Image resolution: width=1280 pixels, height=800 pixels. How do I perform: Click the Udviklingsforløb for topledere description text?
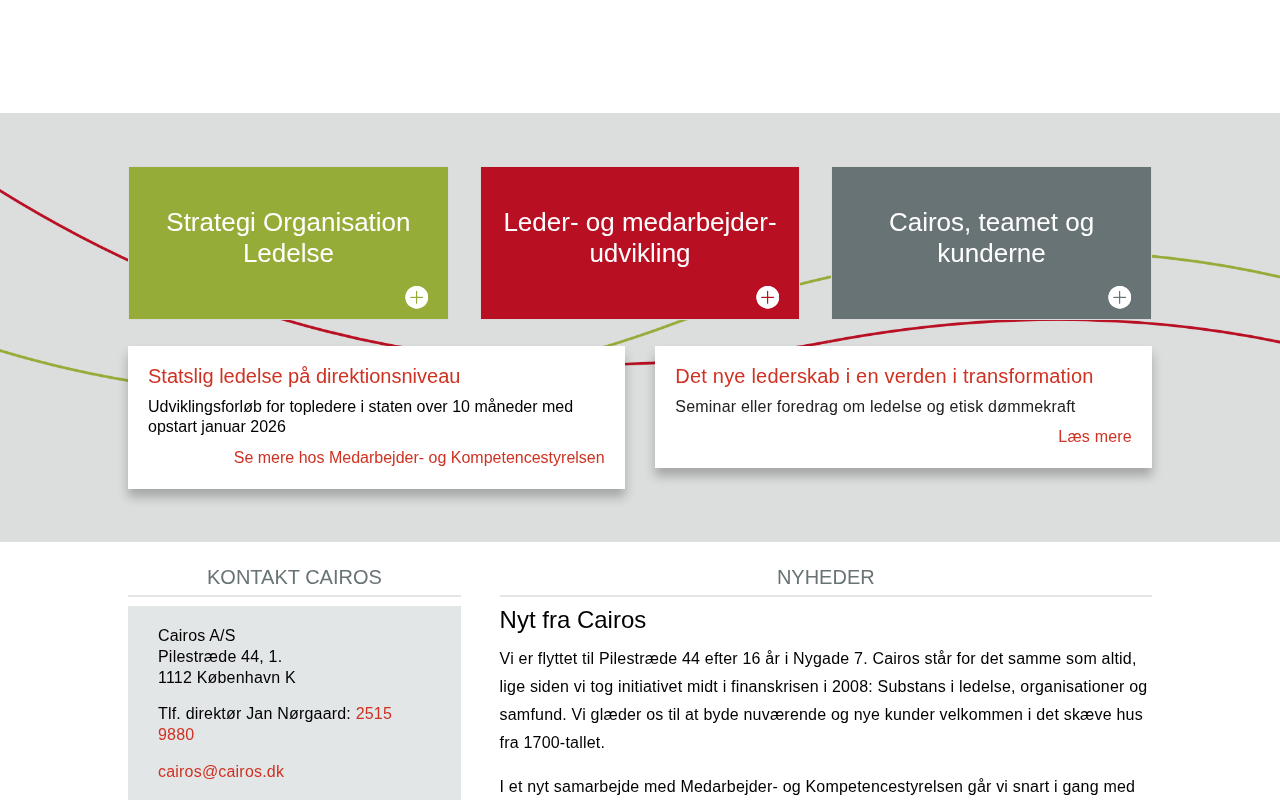click(x=361, y=416)
